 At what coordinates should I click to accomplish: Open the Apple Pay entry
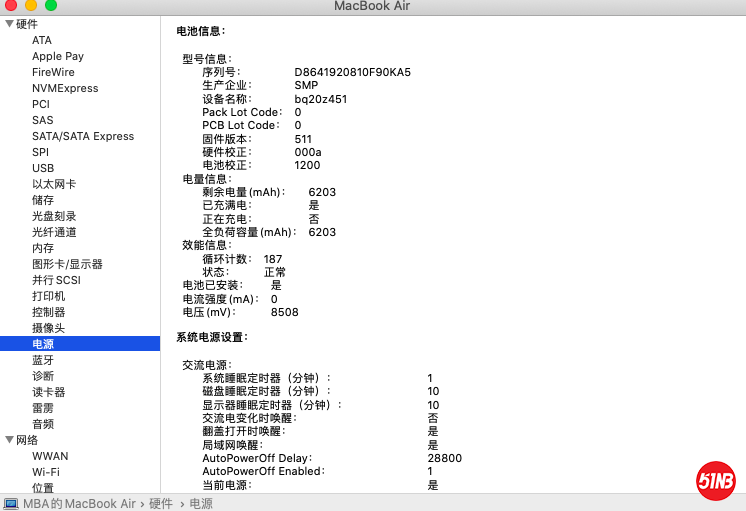click(58, 56)
